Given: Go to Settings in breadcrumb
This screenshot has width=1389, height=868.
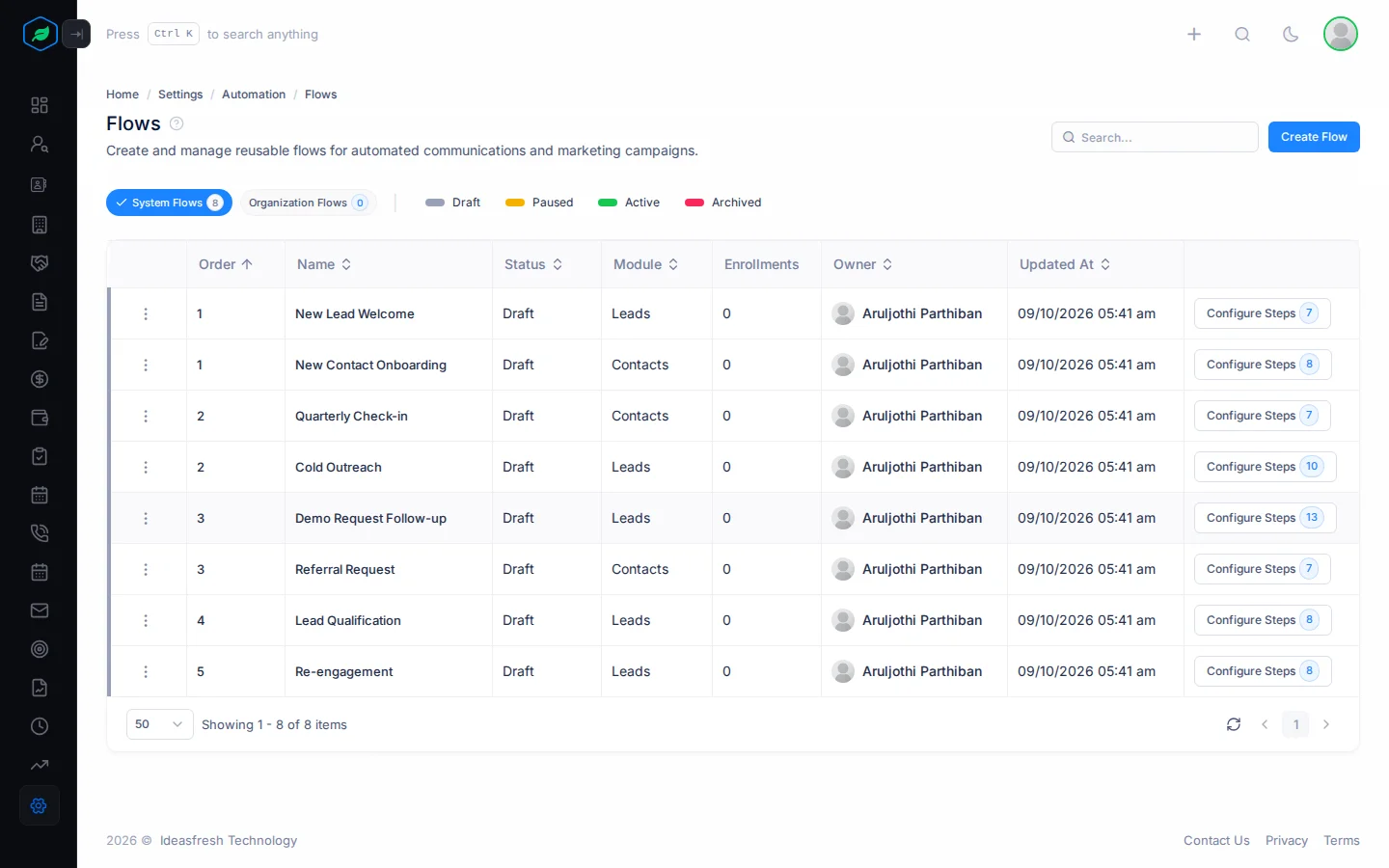Looking at the screenshot, I should 180,95.
